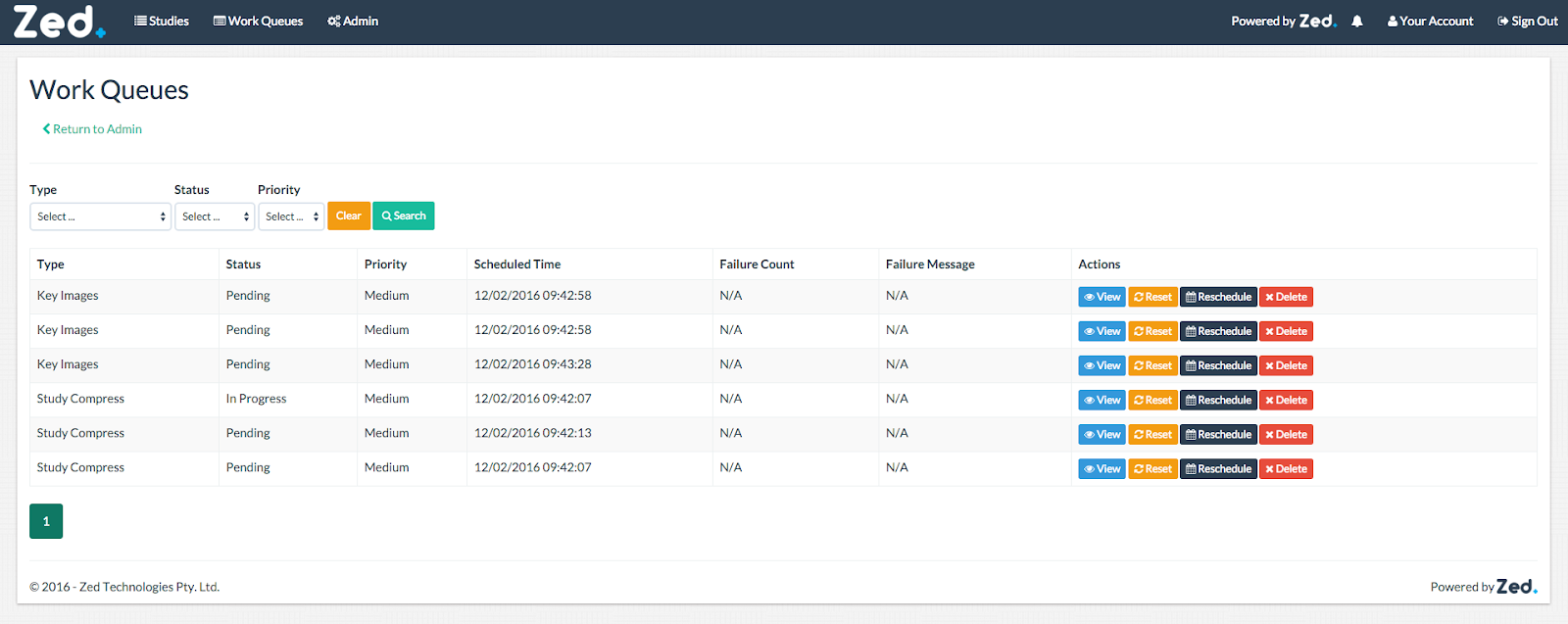
Task: Delete second Key Images 09:42:58 row
Action: click(x=1286, y=331)
